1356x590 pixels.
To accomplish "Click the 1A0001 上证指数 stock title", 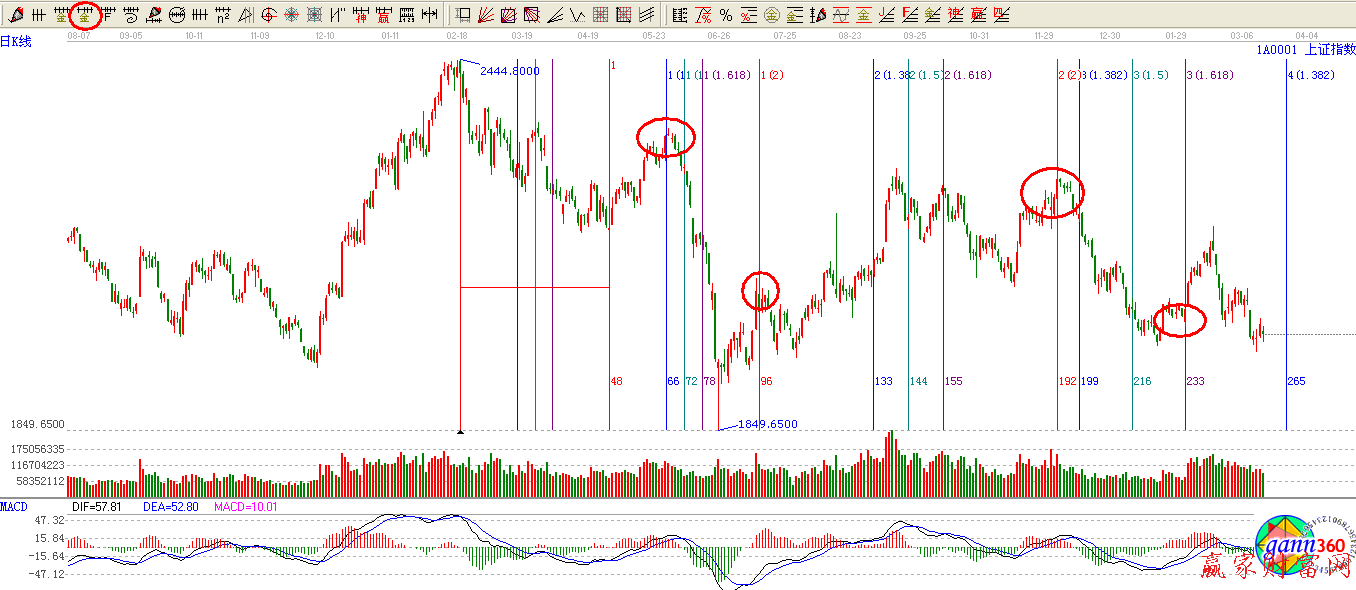I will pos(1305,49).
